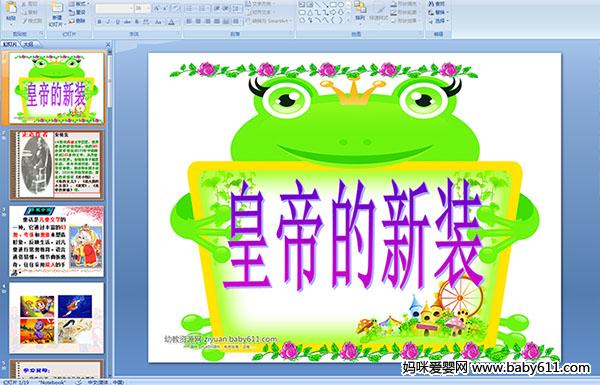Click the bulleted list icon
The width and height of the screenshot is (600, 385).
(190, 8)
